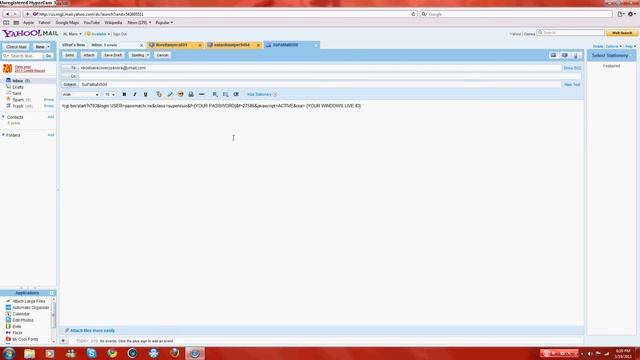The width and height of the screenshot is (640, 360).
Task: Open the Hi, Marc account dropdown
Action: (x=72, y=34)
